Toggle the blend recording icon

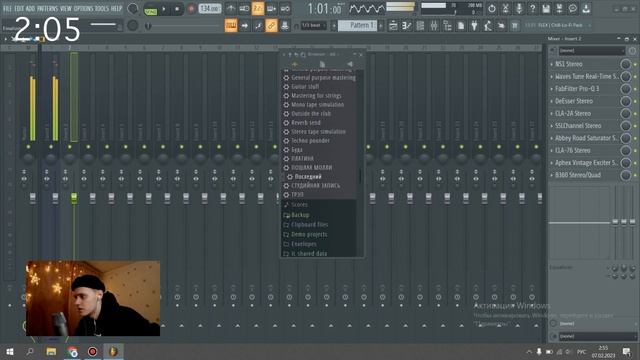coord(271,9)
